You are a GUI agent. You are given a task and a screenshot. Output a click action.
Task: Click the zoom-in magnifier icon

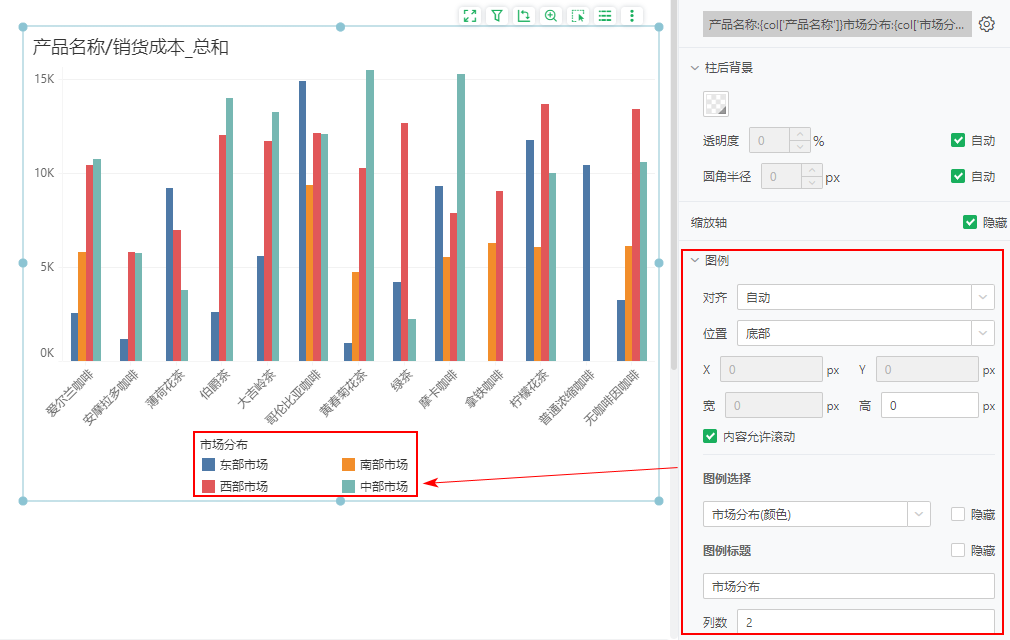(551, 15)
